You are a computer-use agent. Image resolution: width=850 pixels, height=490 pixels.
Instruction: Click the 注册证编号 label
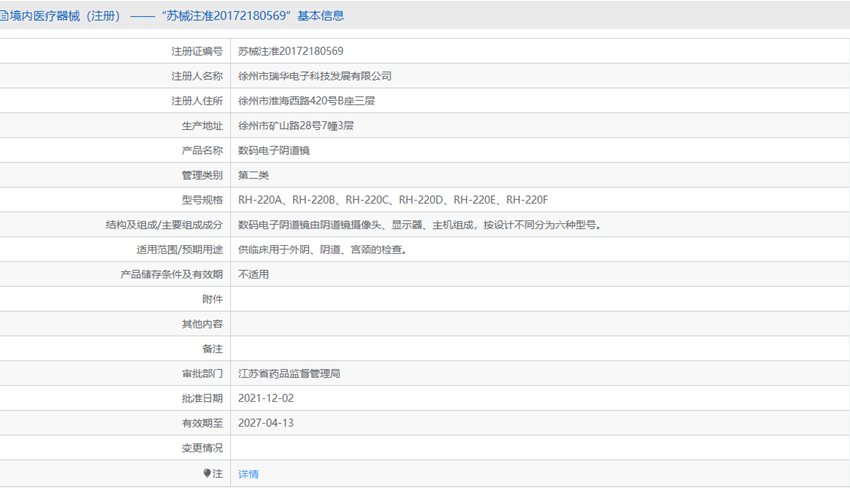click(197, 51)
